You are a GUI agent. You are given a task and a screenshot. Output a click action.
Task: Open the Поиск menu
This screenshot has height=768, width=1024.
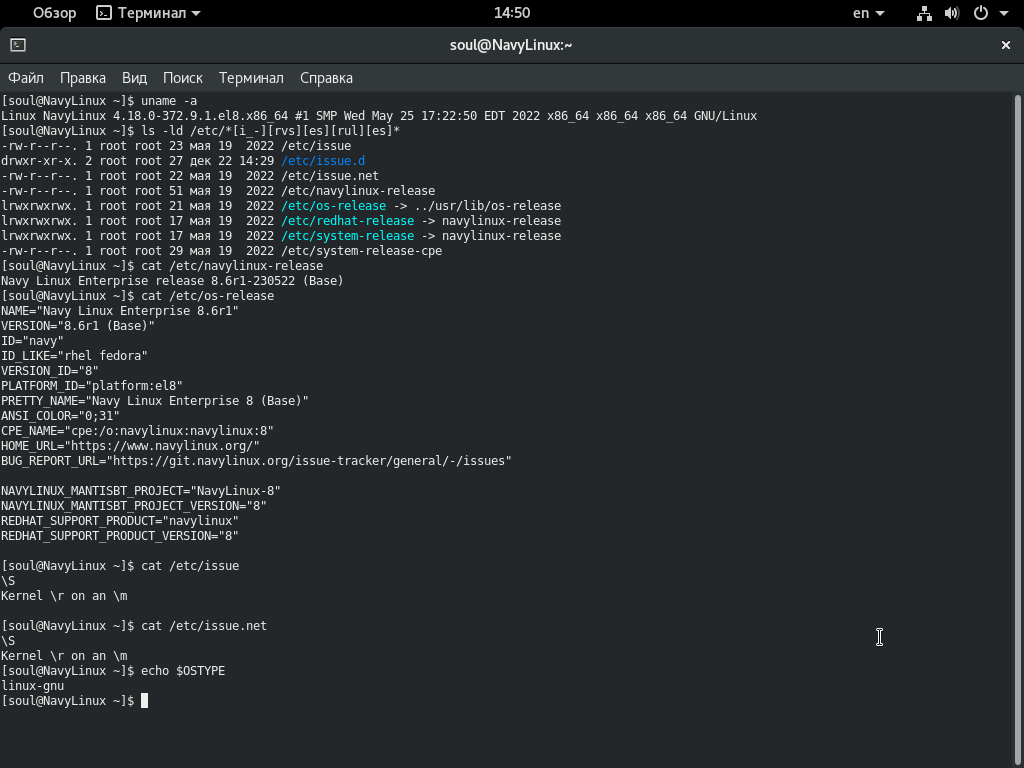pyautogui.click(x=183, y=78)
